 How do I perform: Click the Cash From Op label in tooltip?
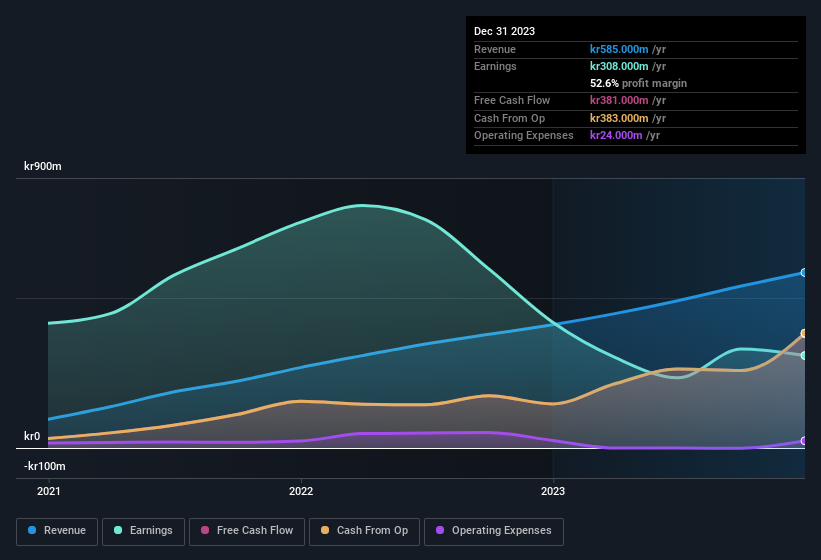click(509, 118)
